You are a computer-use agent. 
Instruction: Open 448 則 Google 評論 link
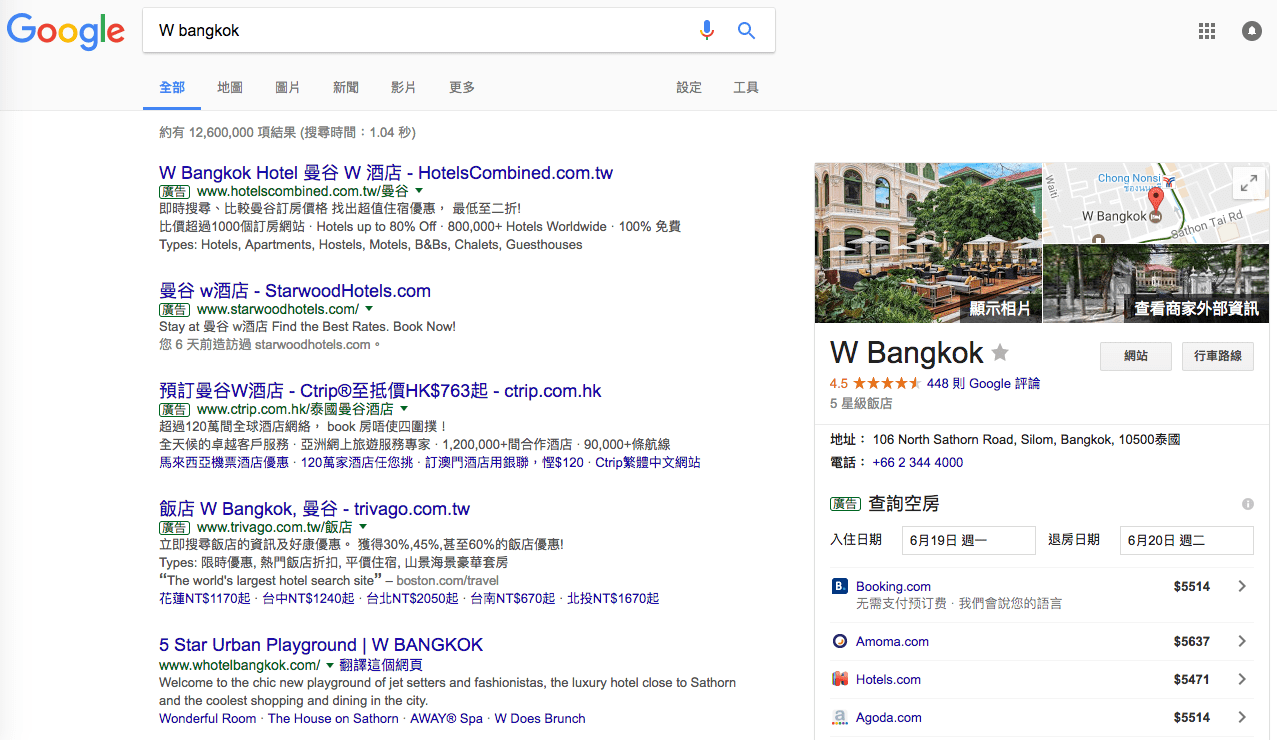(x=983, y=383)
